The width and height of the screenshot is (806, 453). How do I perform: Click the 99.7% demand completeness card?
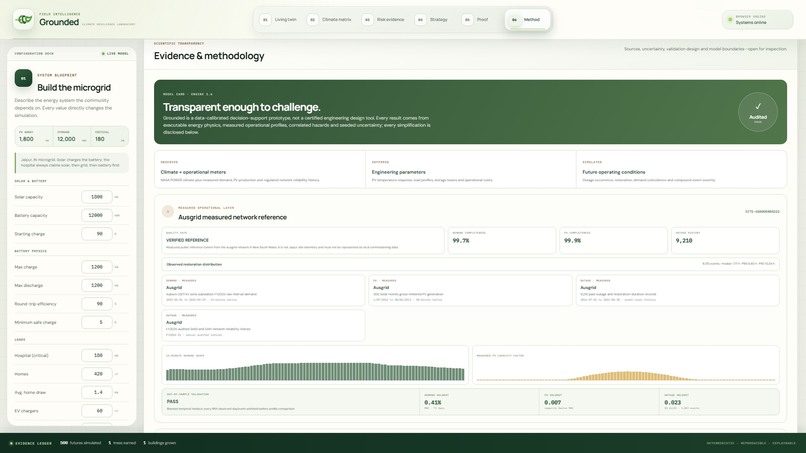click(502, 241)
